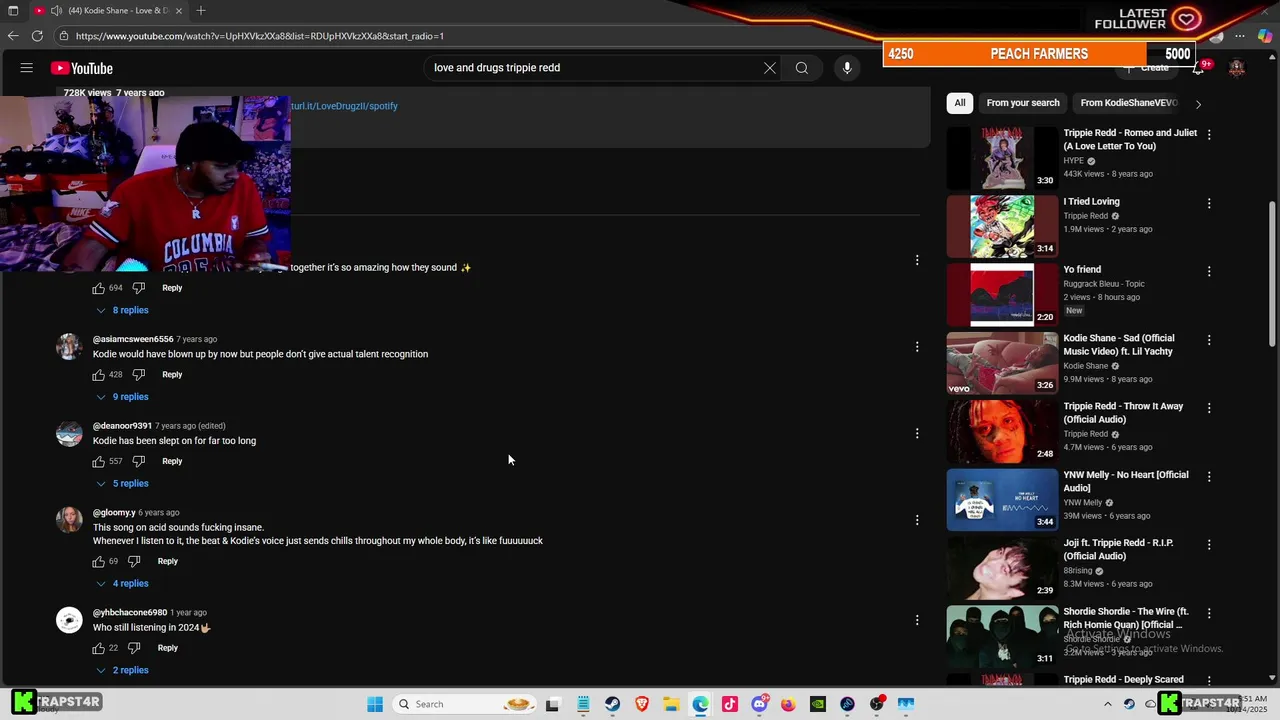Reply to the @gloomy.y comment
The image size is (1280, 720).
[168, 561]
